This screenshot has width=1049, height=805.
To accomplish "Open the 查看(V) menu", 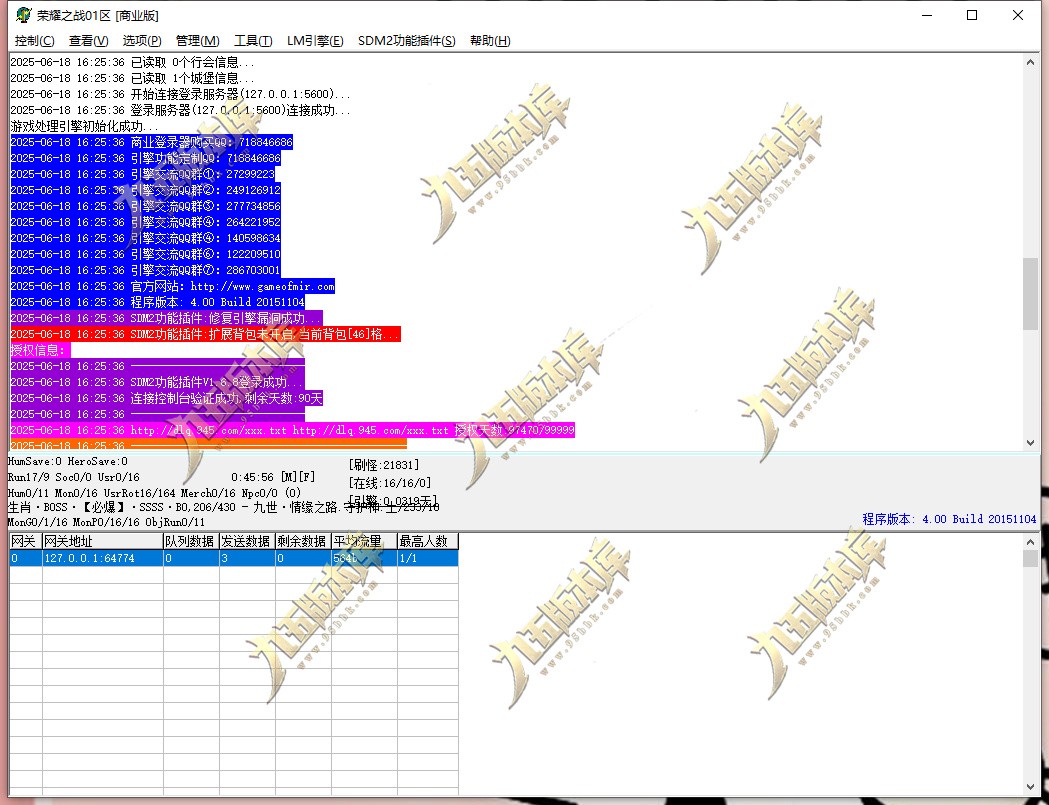I will (88, 41).
